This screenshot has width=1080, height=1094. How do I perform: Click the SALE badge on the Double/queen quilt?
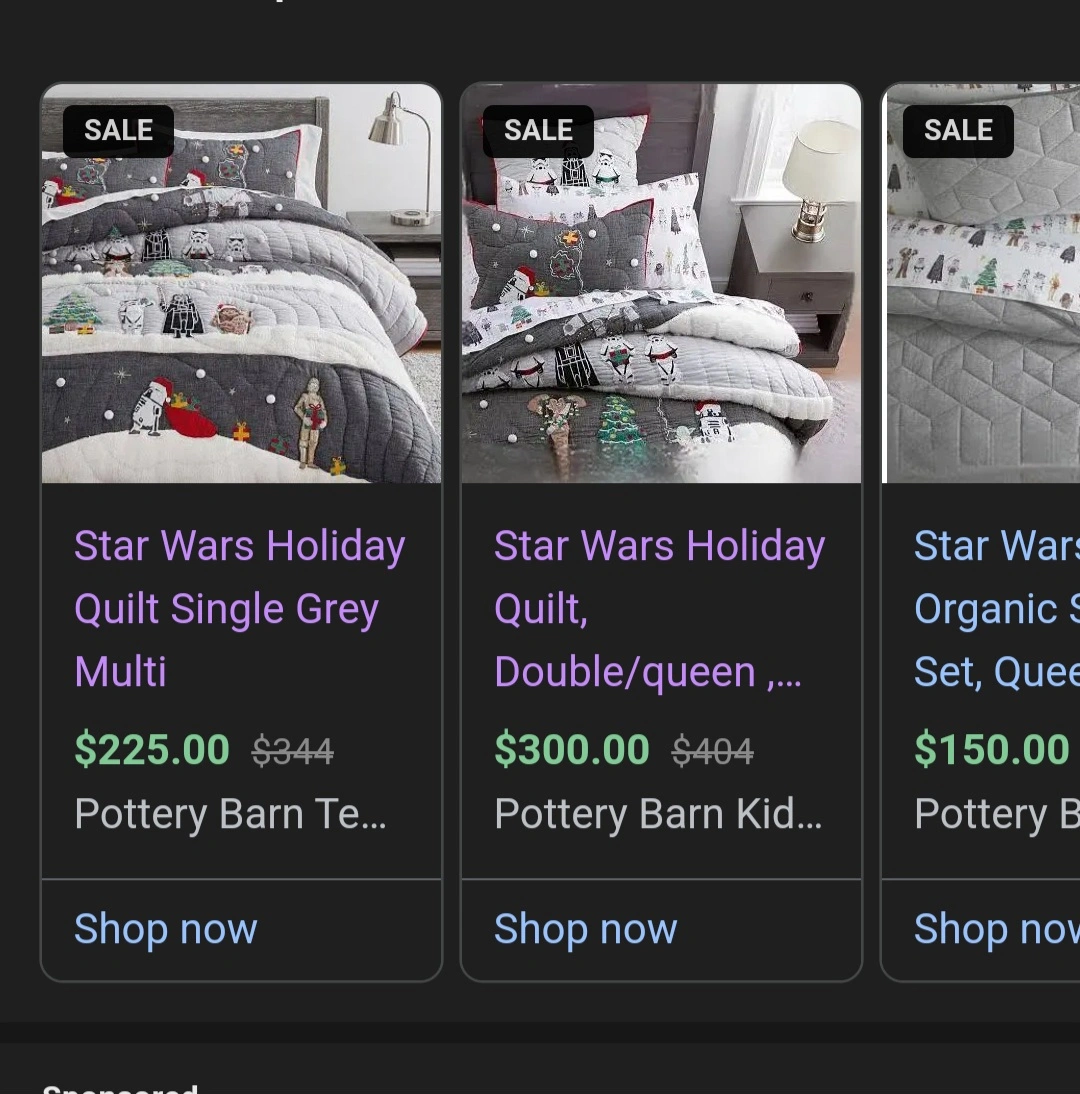point(538,131)
